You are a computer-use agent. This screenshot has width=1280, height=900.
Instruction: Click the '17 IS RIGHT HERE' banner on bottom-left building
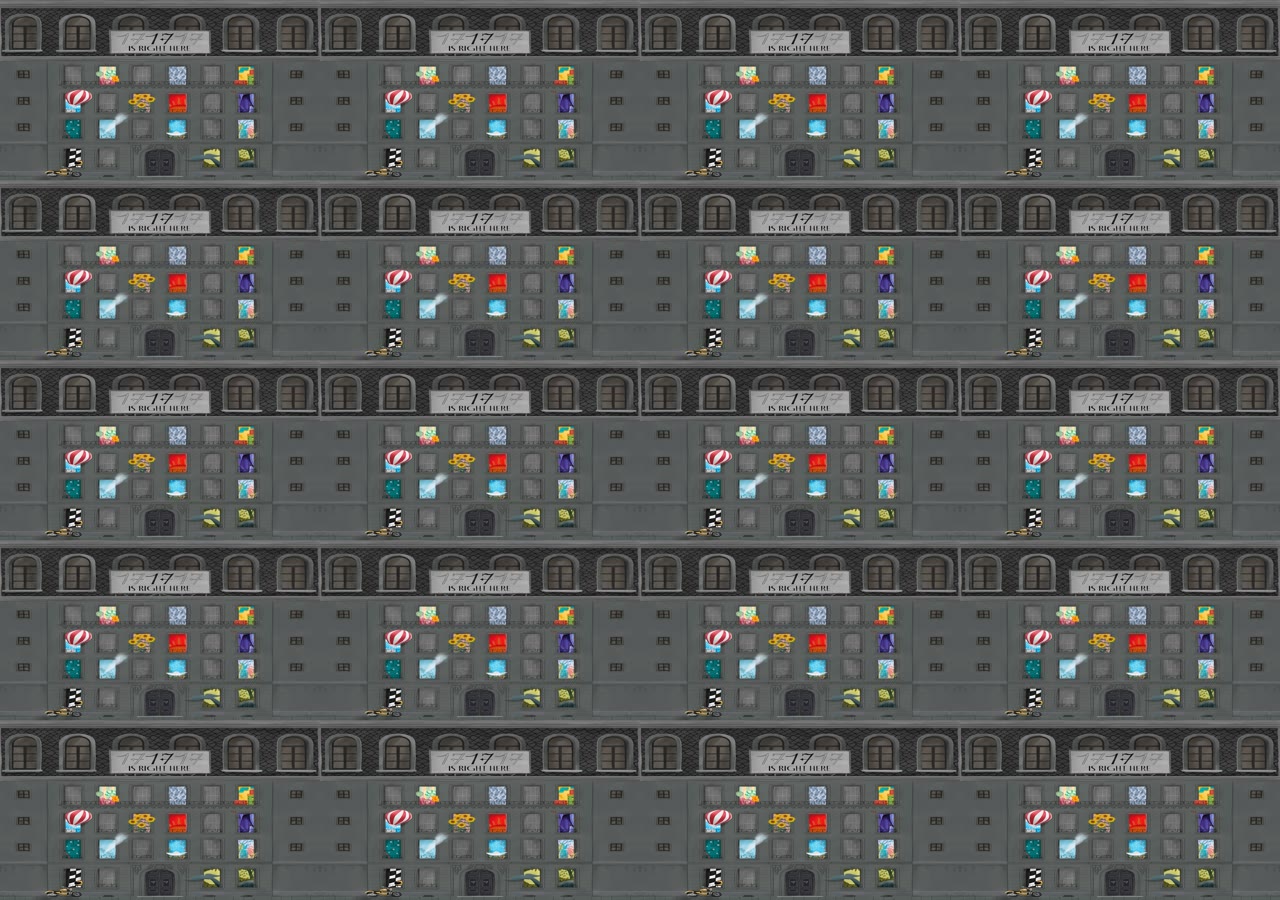pos(159,761)
